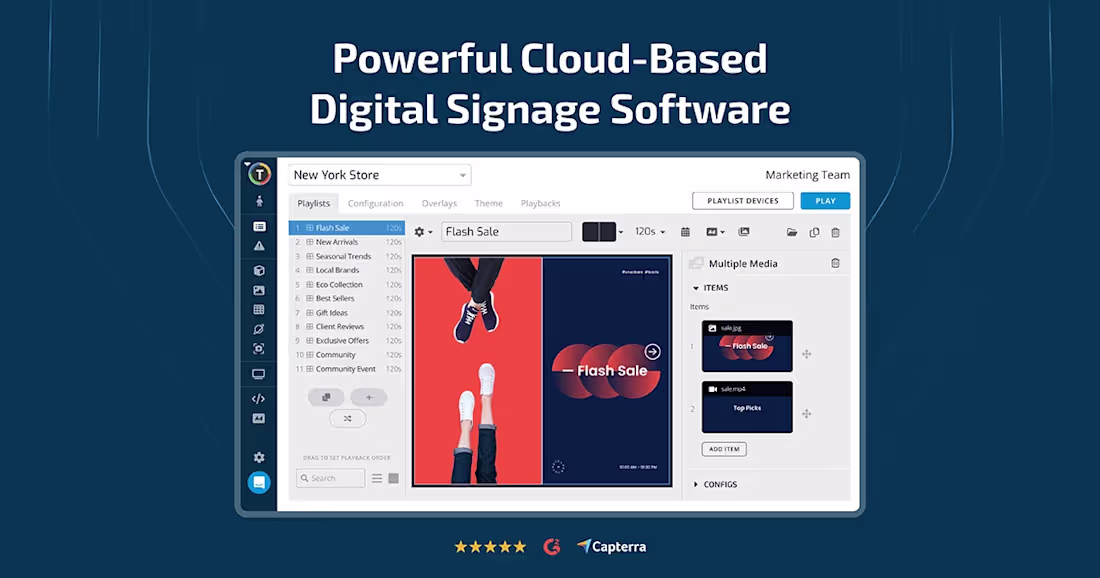
Task: Click move handle beside sale.mp4 item
Action: click(807, 414)
